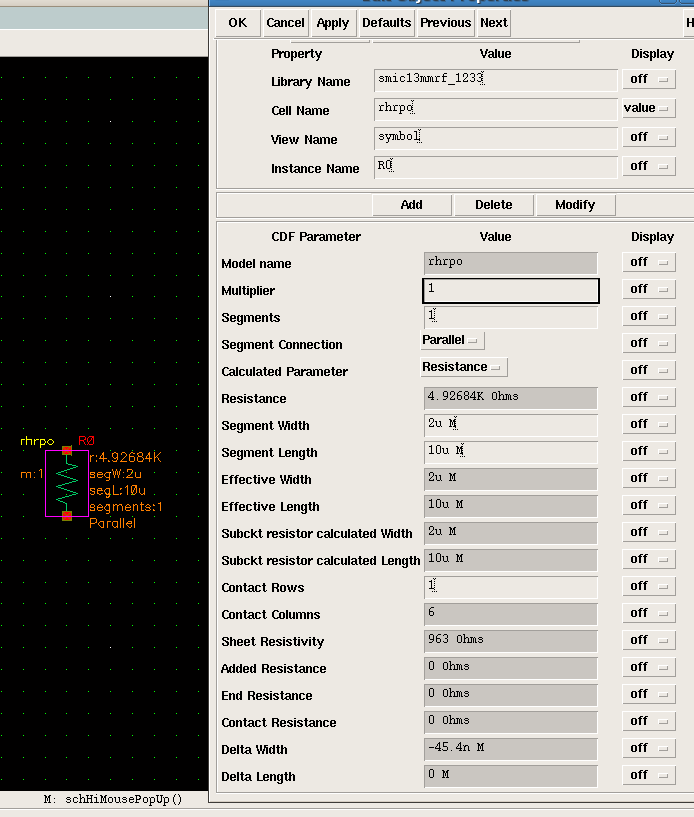Click the R0 instance label in schematic
Screen dimensions: 694x817
86,441
